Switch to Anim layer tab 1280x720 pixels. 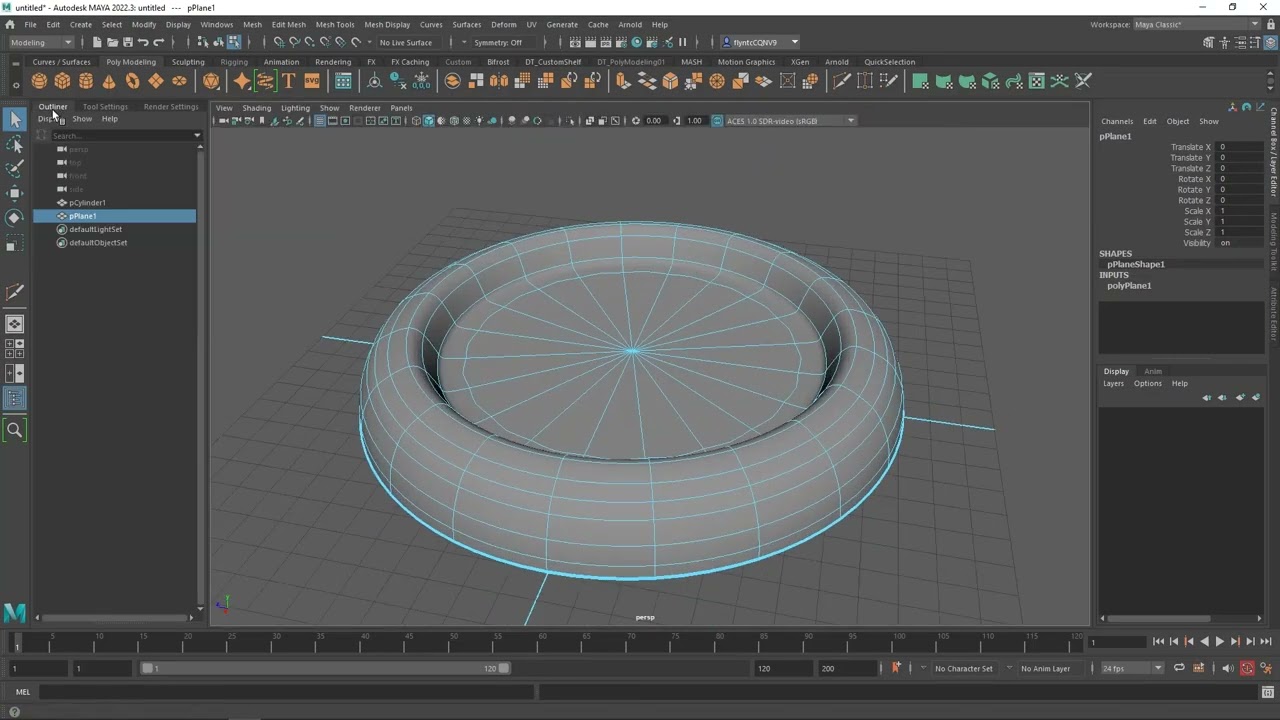[x=1153, y=371]
